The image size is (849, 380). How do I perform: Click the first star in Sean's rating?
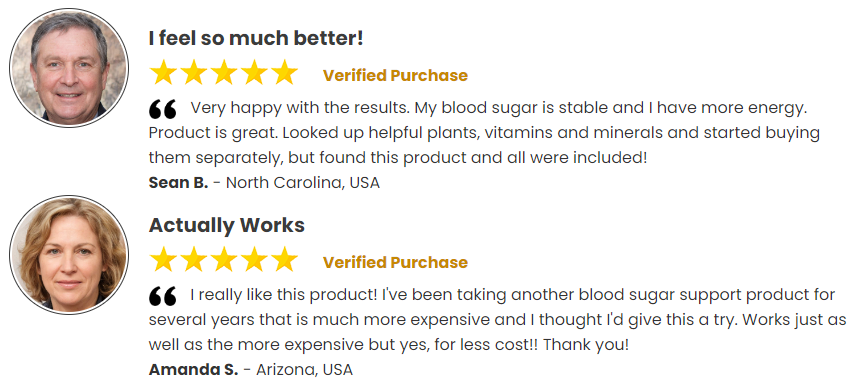[163, 73]
